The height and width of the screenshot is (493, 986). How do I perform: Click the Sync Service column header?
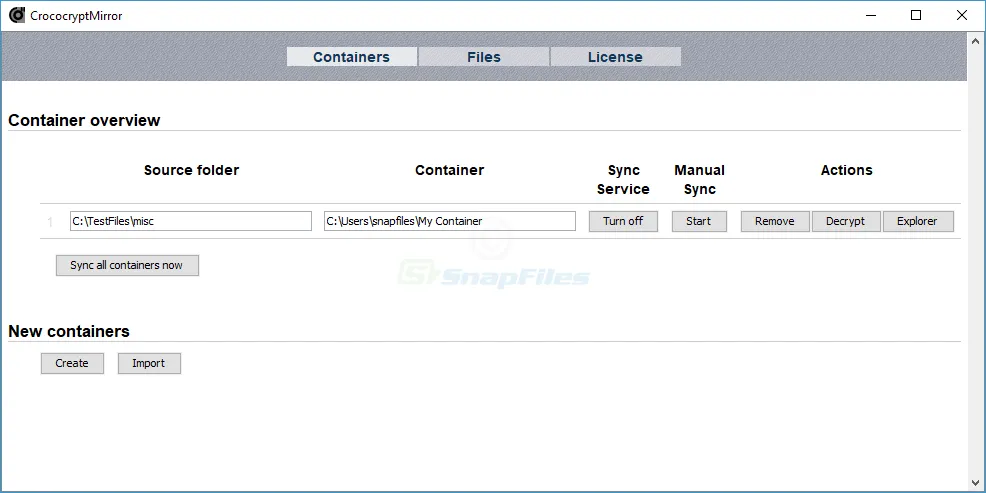point(623,180)
